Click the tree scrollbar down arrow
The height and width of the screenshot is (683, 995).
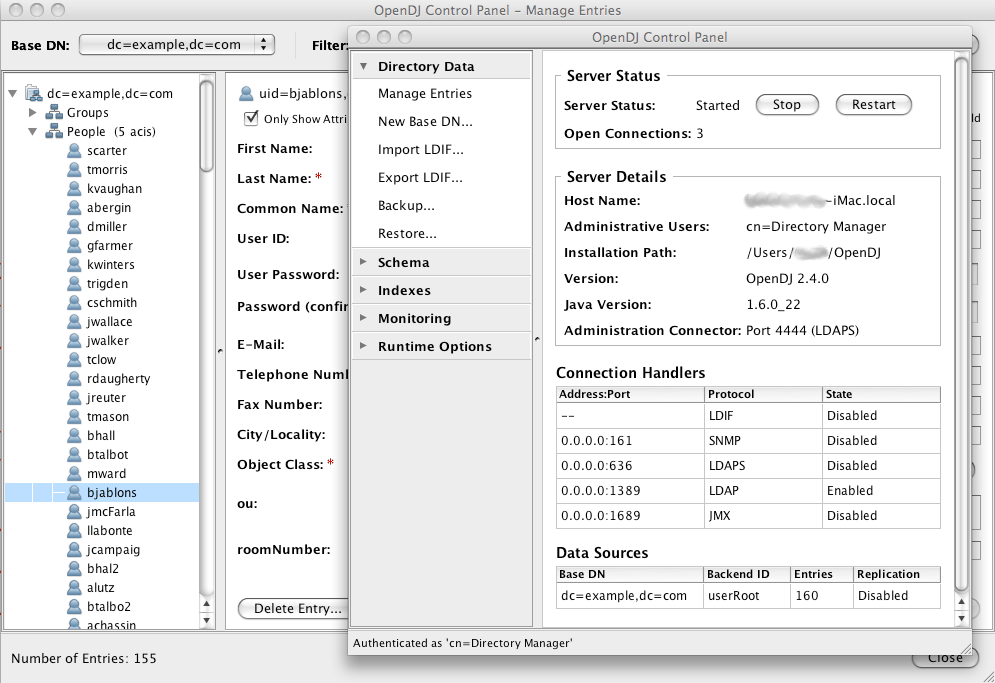coord(206,621)
